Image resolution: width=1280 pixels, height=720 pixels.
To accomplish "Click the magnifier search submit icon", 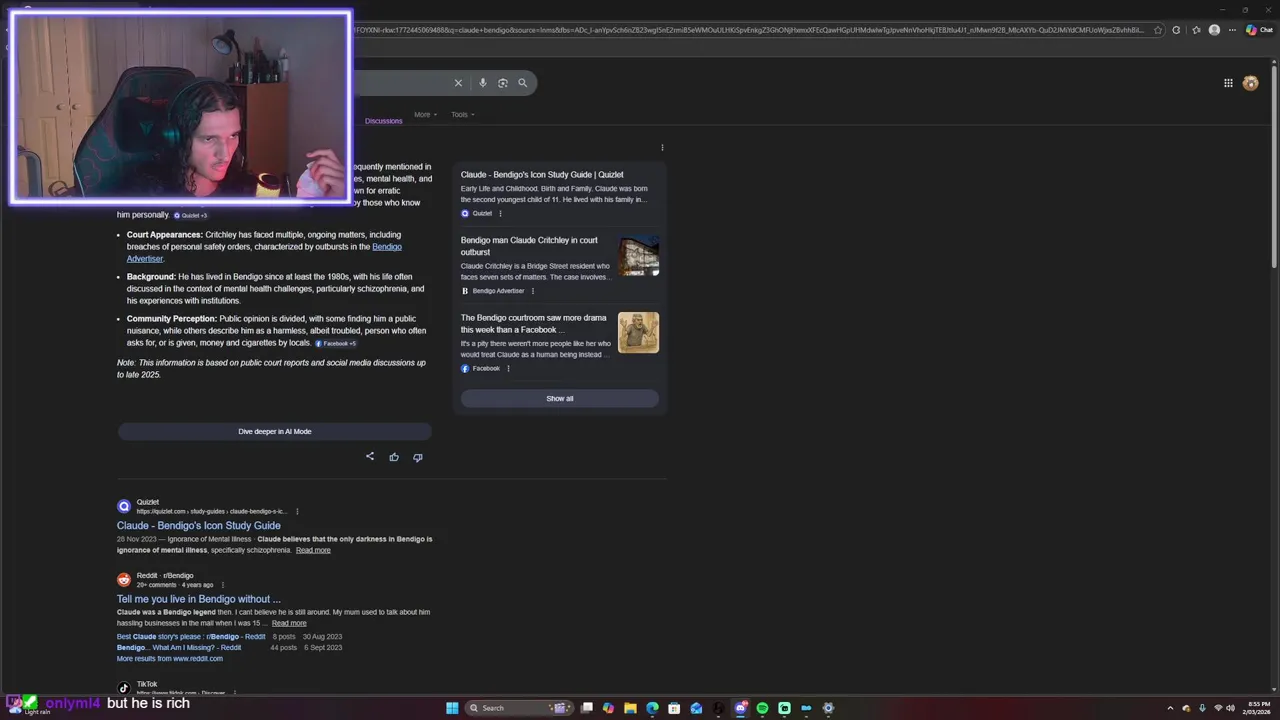I will pyautogui.click(x=522, y=83).
